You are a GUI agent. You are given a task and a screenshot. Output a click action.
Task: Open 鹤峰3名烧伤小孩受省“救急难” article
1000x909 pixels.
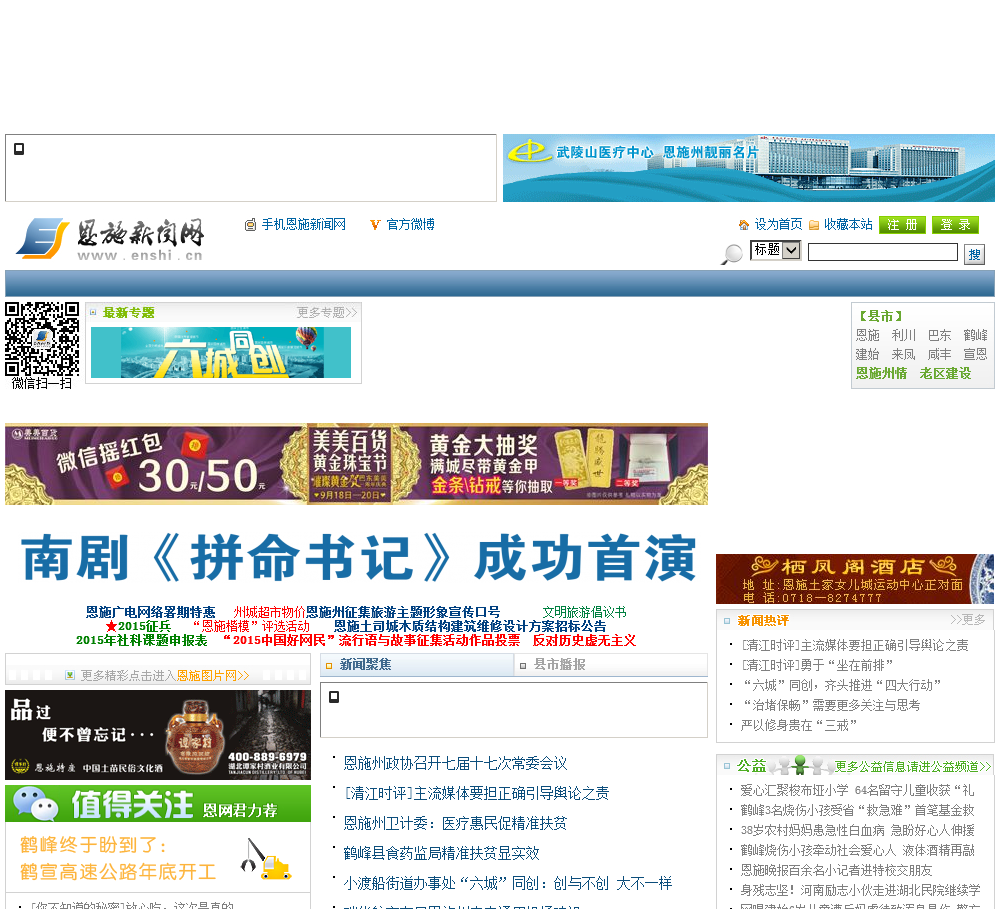click(858, 810)
